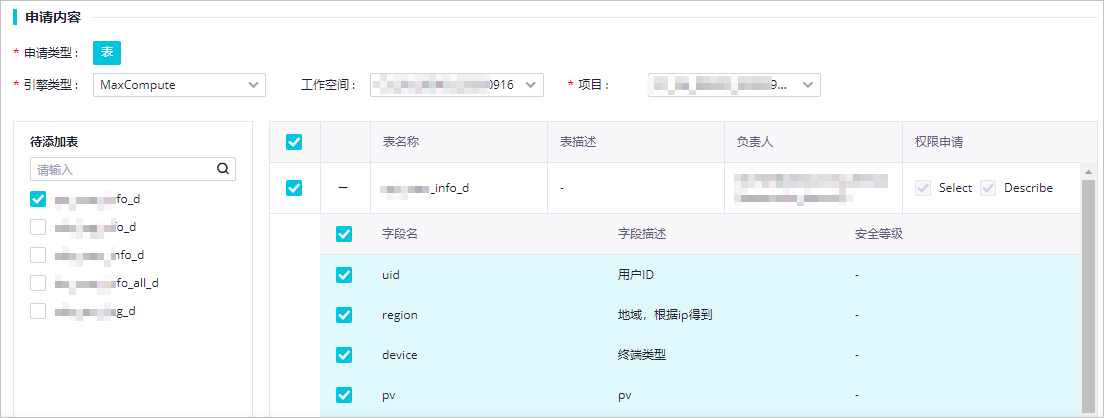Click the device field name
1104x418 pixels.
tap(399, 355)
